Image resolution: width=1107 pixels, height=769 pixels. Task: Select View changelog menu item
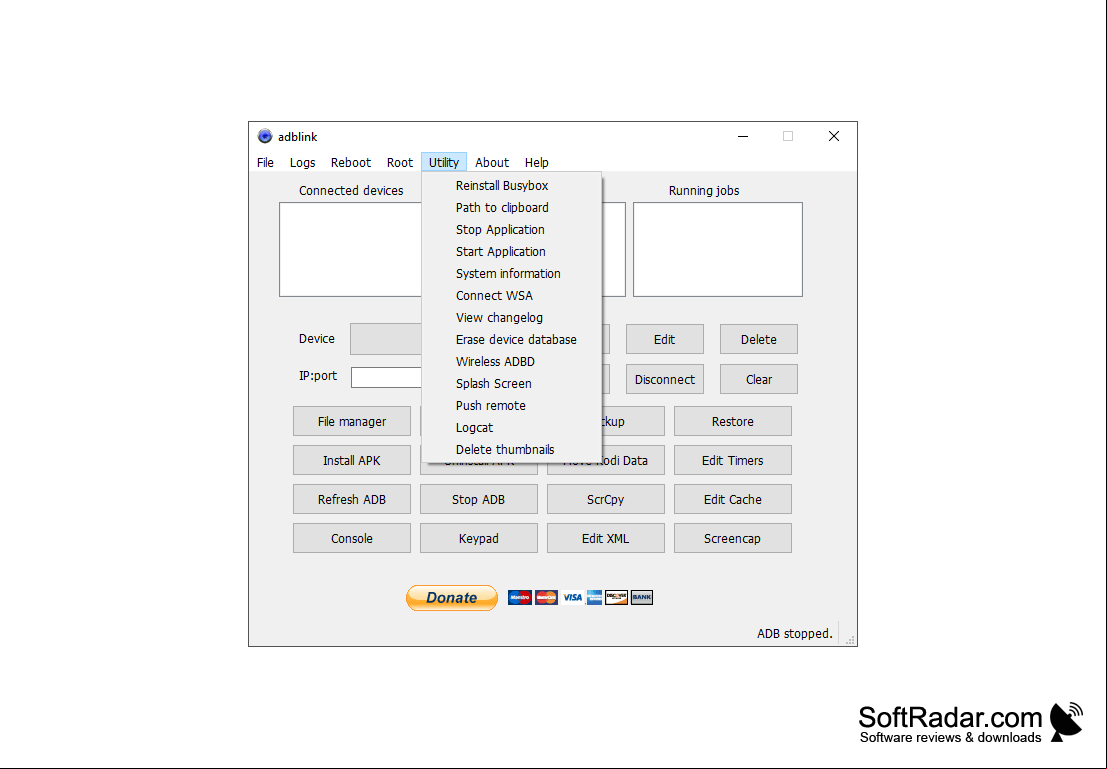512,318
